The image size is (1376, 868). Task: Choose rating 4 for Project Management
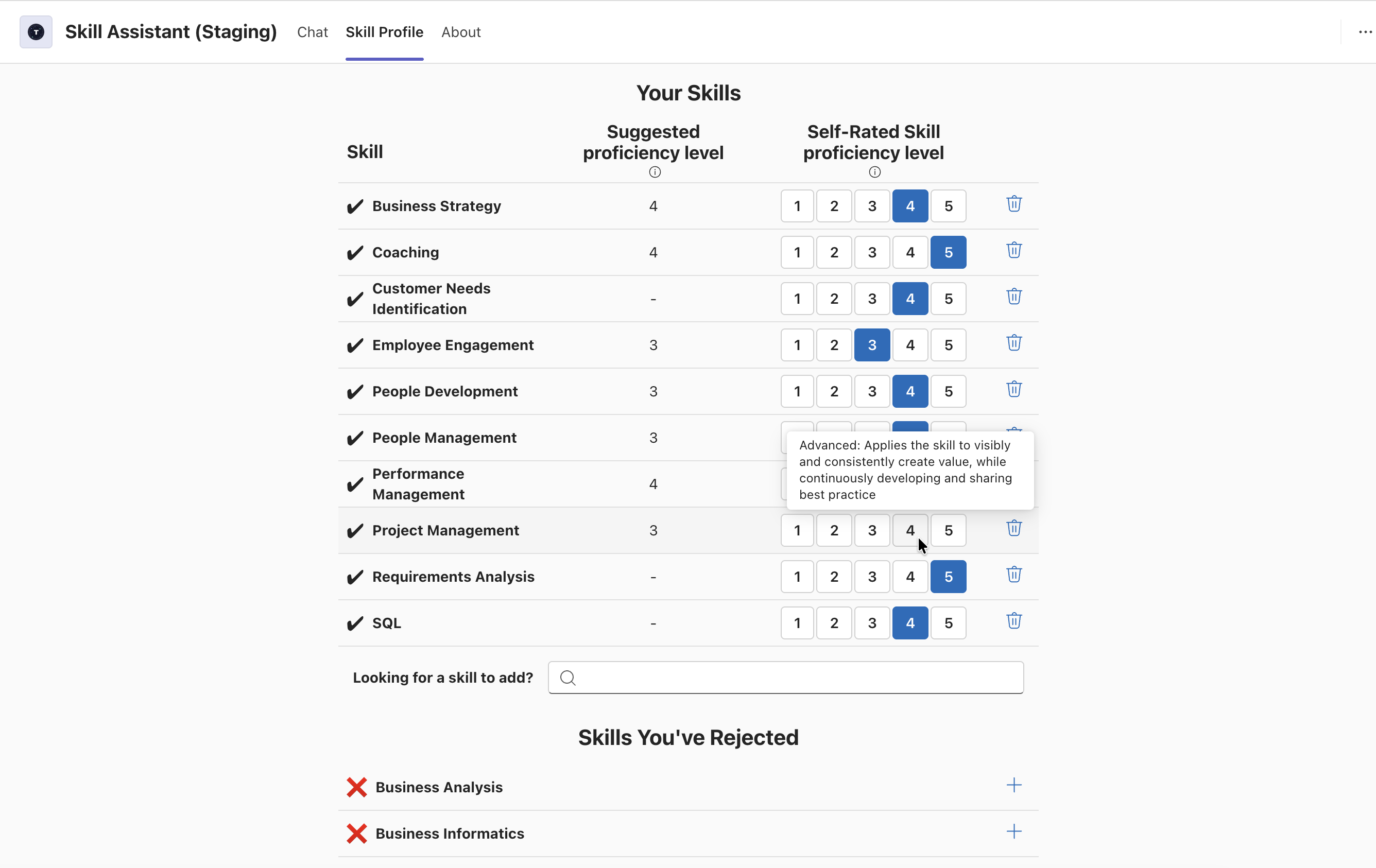[x=910, y=530]
